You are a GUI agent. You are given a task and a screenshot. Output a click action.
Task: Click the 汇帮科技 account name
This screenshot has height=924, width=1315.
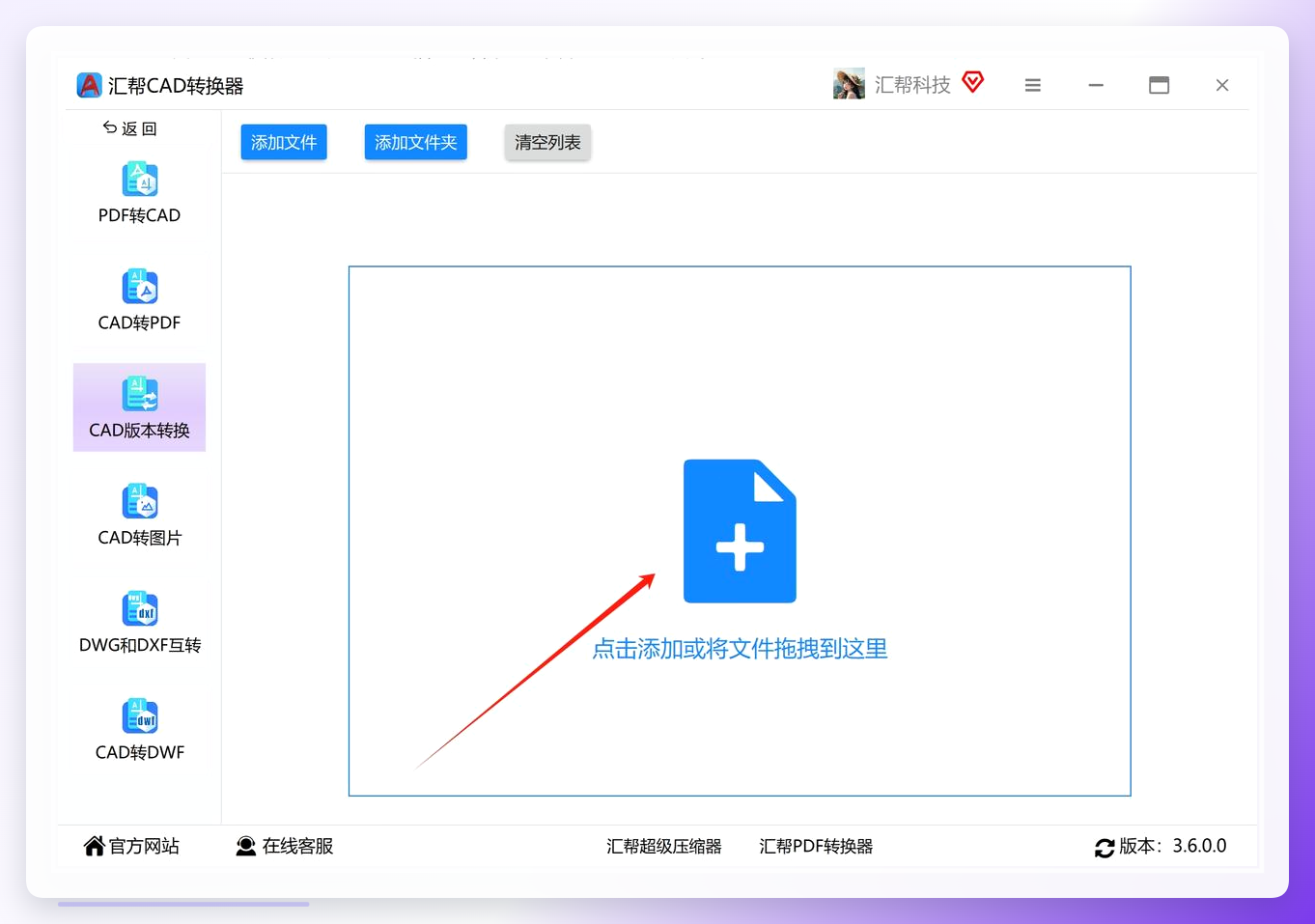click(x=912, y=85)
